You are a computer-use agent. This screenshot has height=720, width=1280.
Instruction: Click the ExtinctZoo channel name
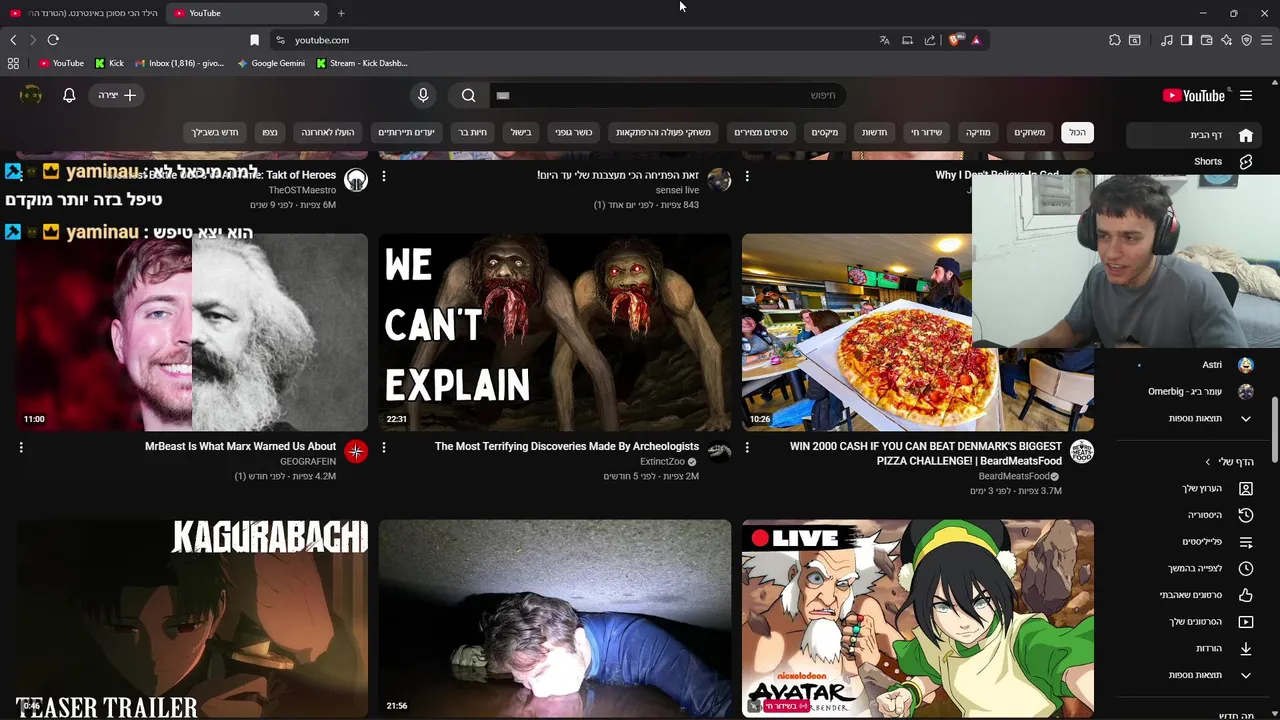click(662, 462)
